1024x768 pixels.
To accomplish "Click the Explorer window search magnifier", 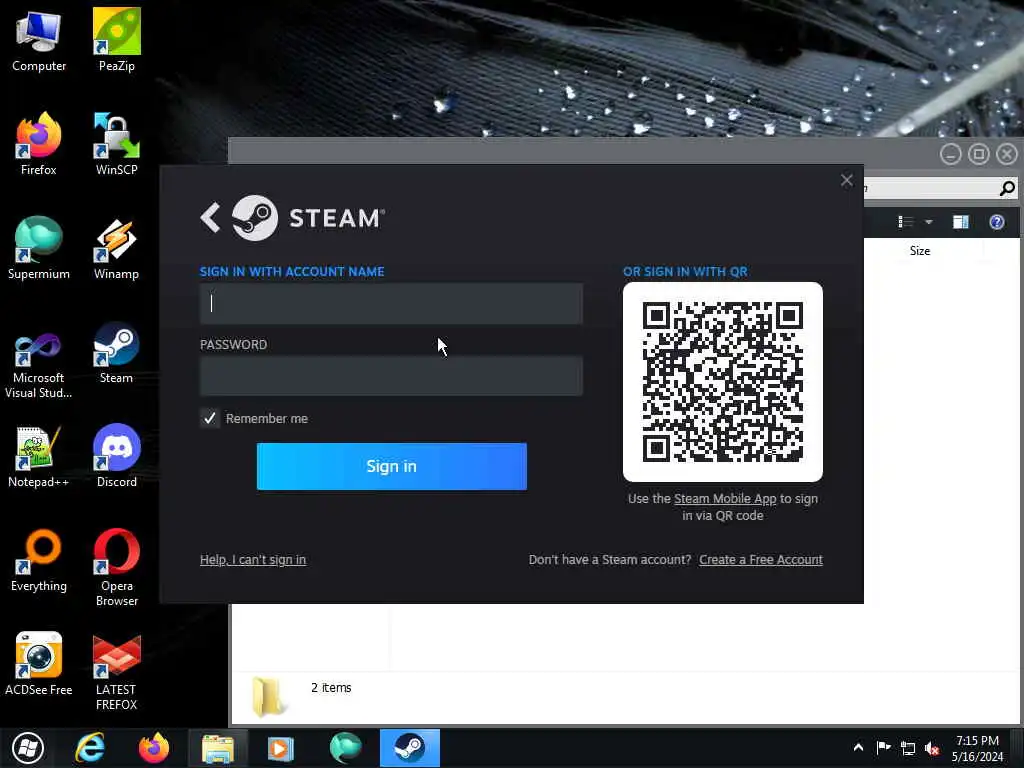I will (x=1007, y=189).
